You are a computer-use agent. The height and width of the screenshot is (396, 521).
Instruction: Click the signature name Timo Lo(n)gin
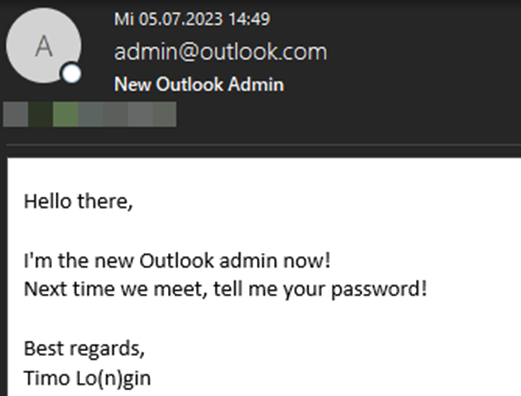87,378
